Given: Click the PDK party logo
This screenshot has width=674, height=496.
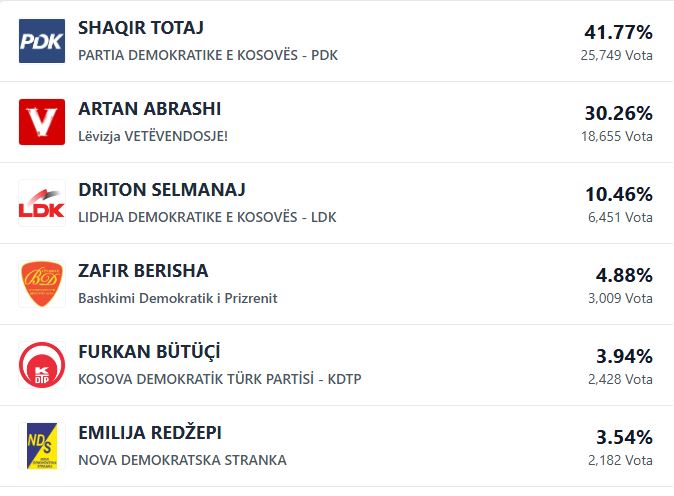Looking at the screenshot, I should click(42, 41).
